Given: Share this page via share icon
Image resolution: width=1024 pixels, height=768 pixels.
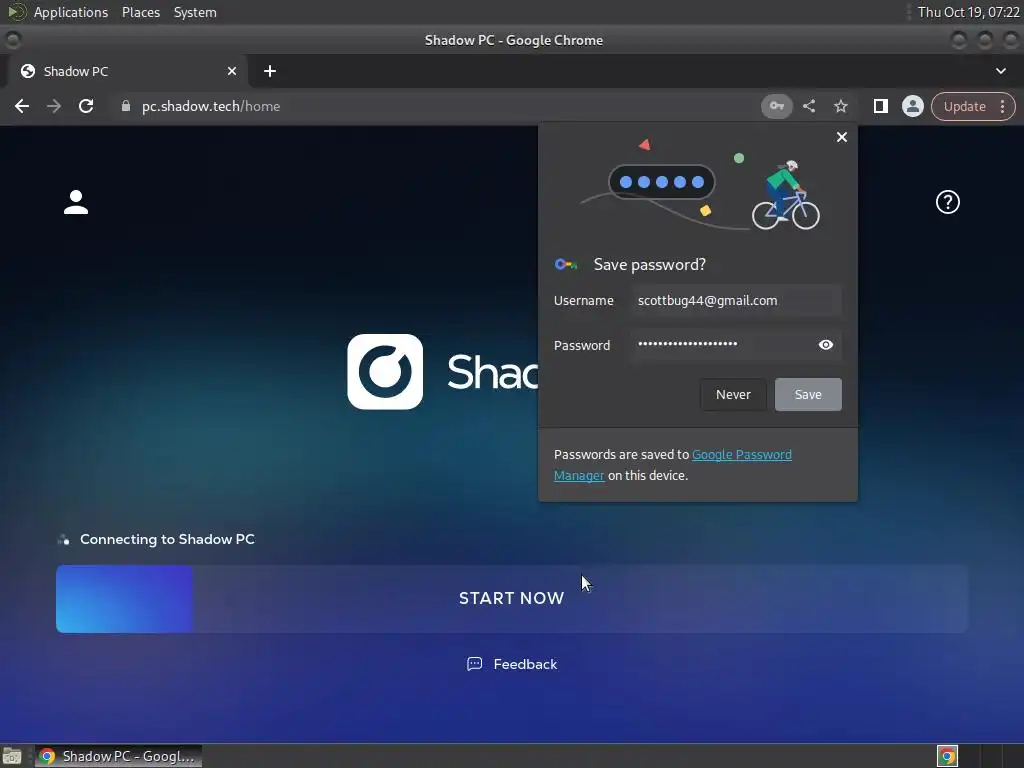Looking at the screenshot, I should pos(809,106).
